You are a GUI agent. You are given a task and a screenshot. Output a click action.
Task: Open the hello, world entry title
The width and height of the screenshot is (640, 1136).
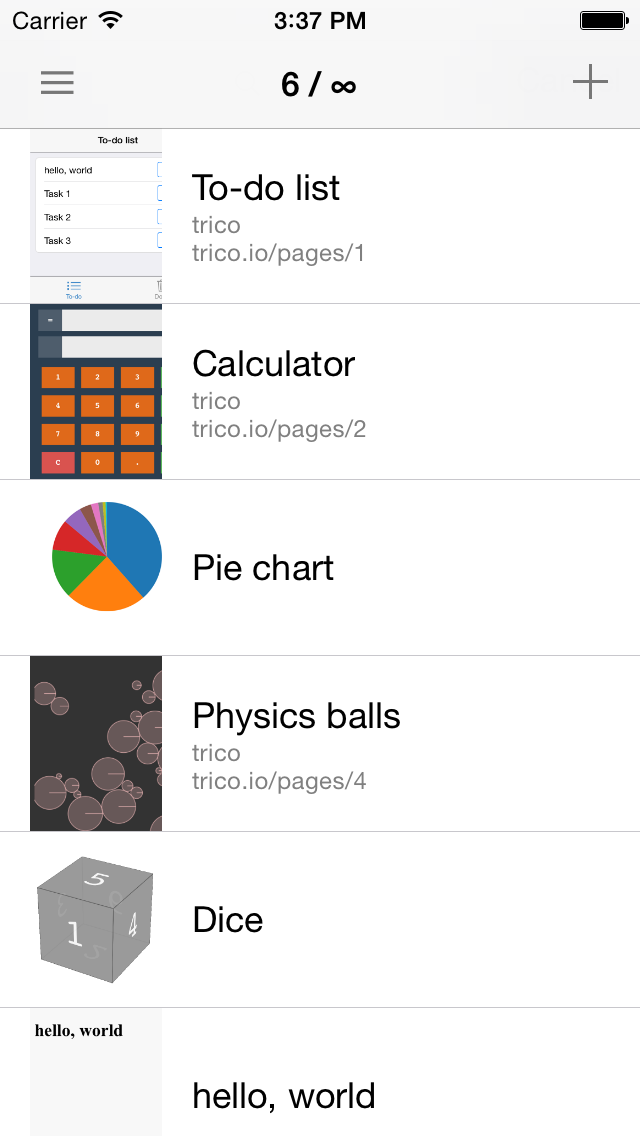pos(284,1096)
